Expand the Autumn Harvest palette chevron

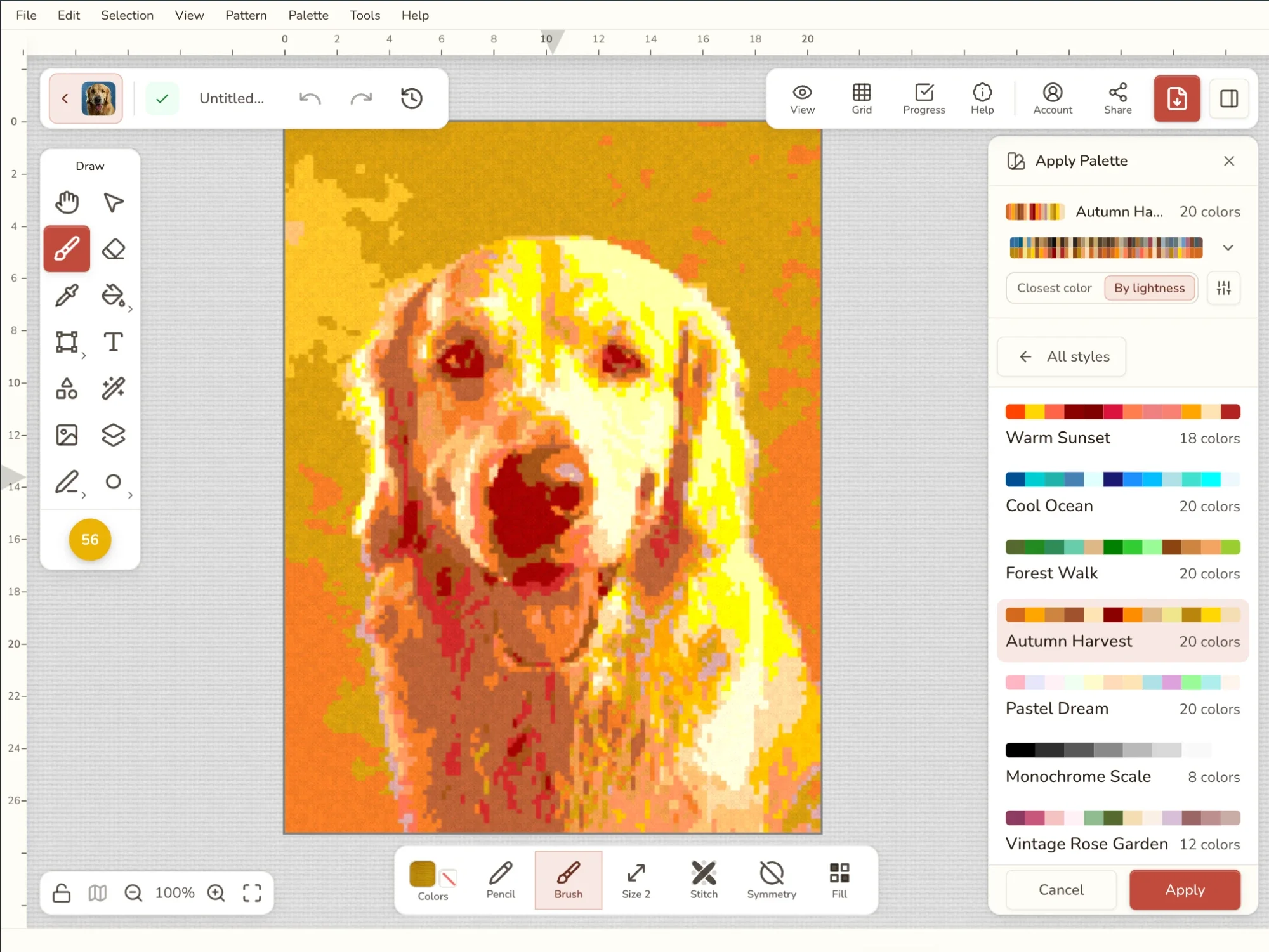click(1228, 247)
